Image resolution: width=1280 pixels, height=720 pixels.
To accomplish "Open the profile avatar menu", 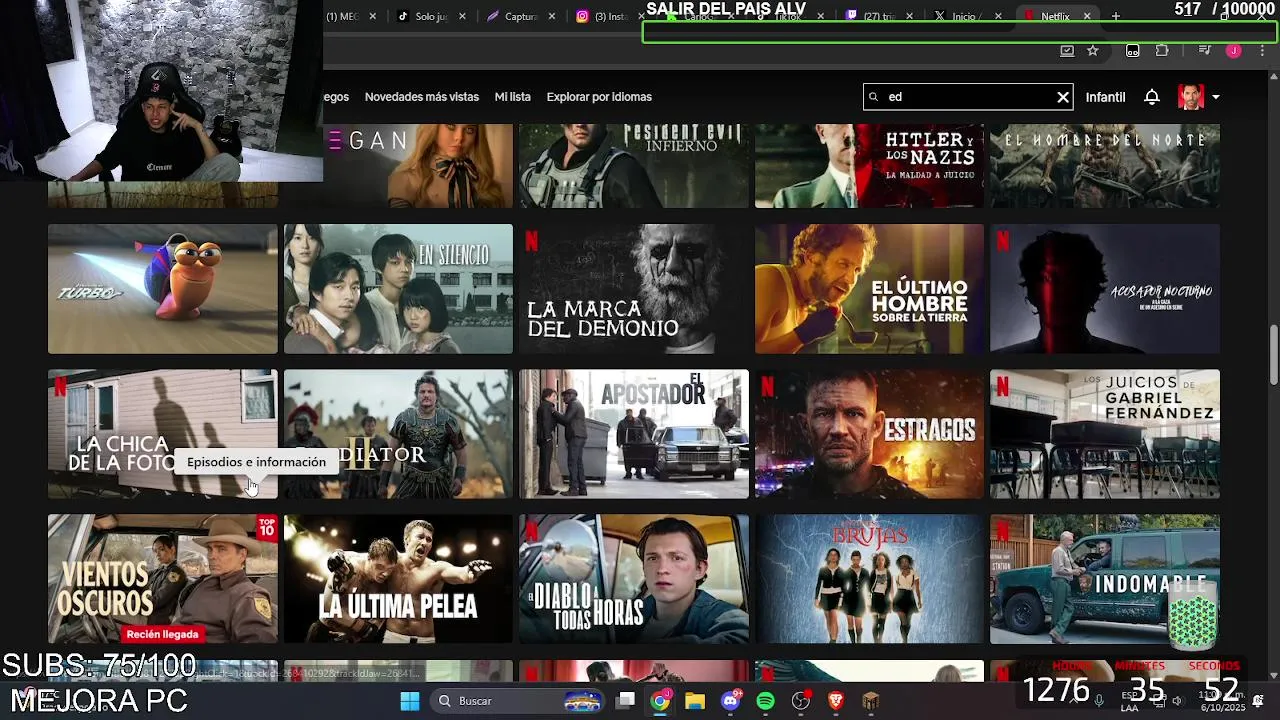I will 1190,97.
